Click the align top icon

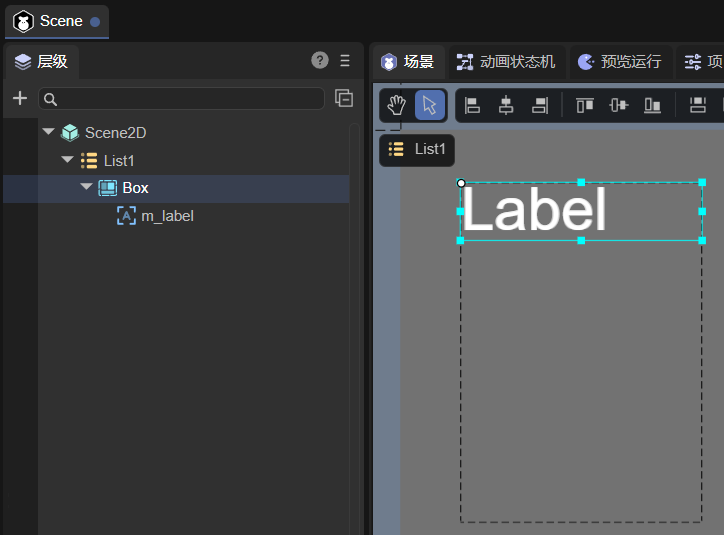584,105
